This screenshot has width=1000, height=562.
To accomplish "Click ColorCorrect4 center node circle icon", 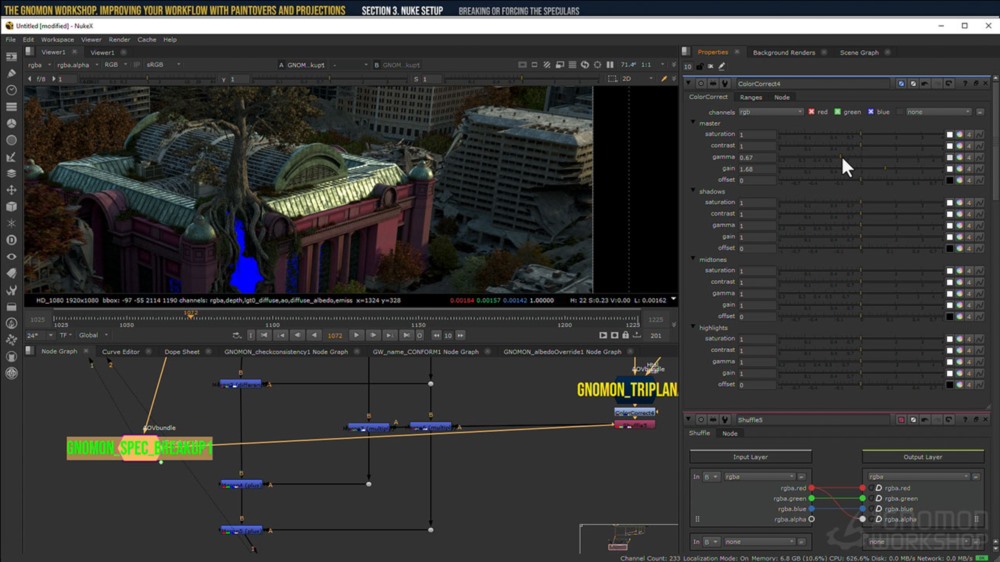I will click(701, 84).
